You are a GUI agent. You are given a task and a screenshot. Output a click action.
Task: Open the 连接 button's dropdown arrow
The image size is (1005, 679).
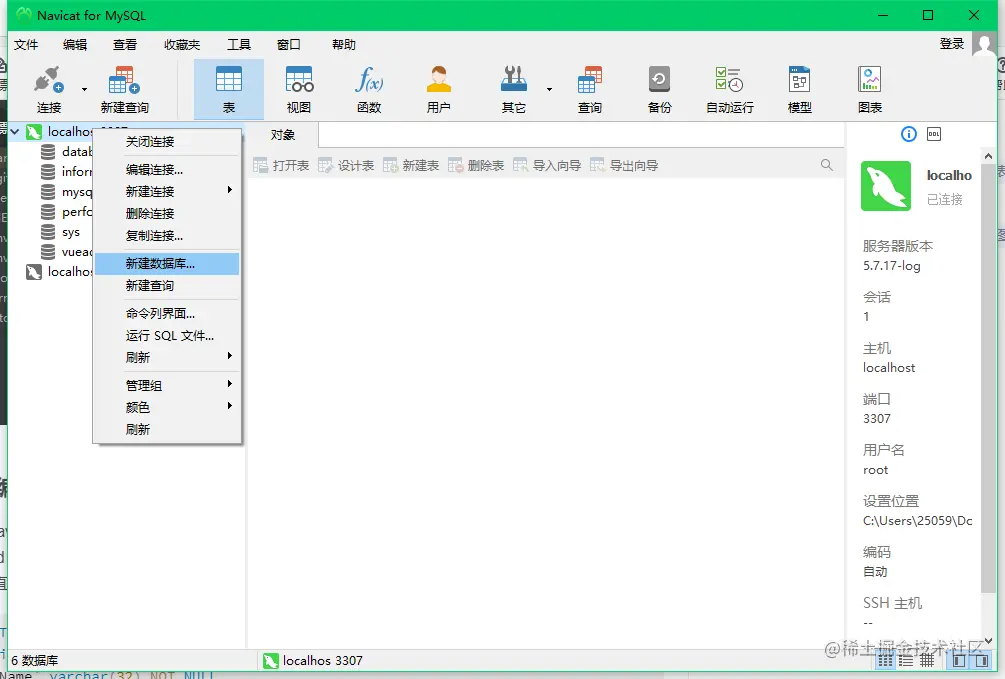pos(84,89)
